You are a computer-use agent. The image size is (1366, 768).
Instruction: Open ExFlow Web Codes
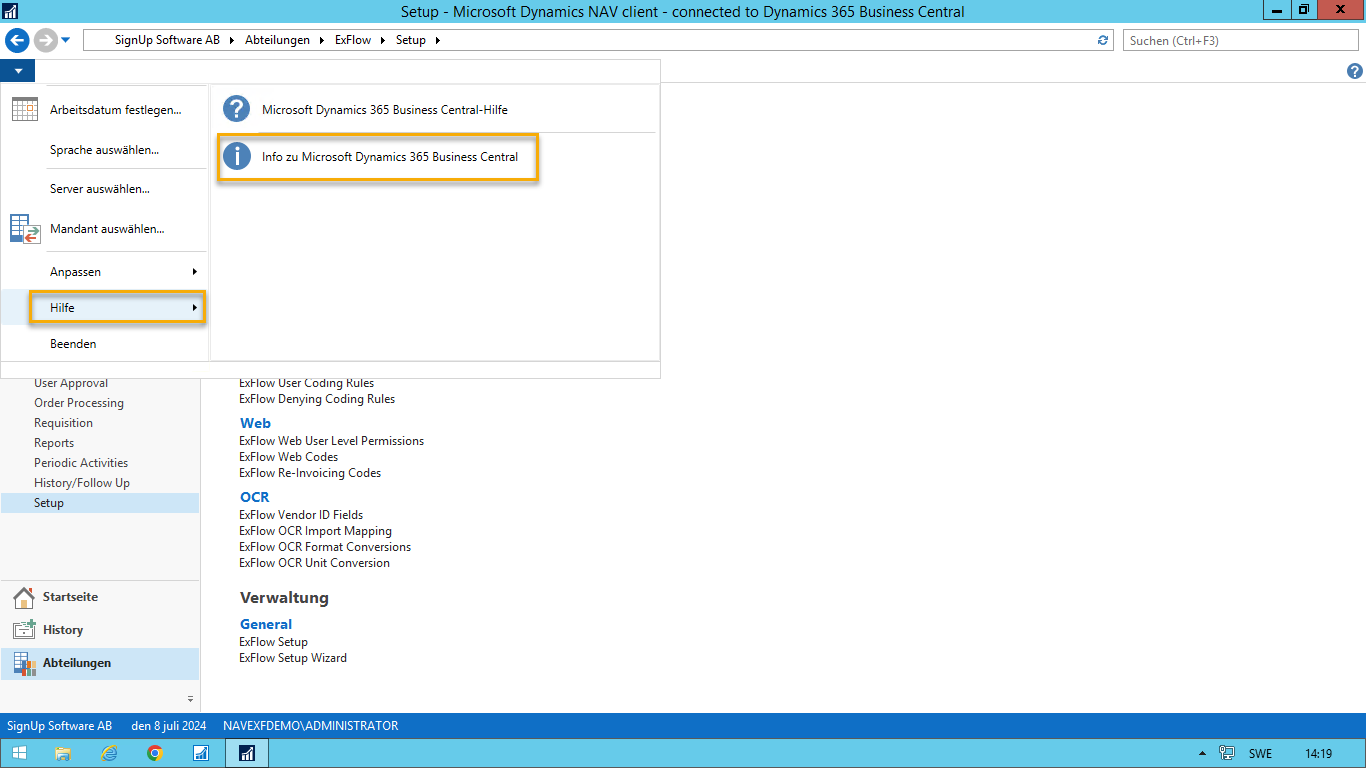coord(289,457)
